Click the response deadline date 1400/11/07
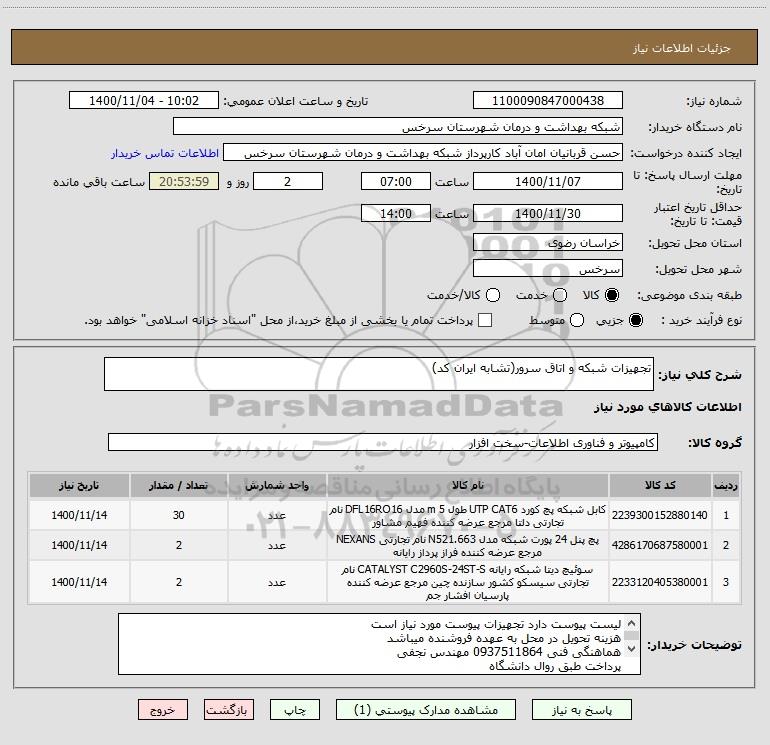 [x=548, y=181]
